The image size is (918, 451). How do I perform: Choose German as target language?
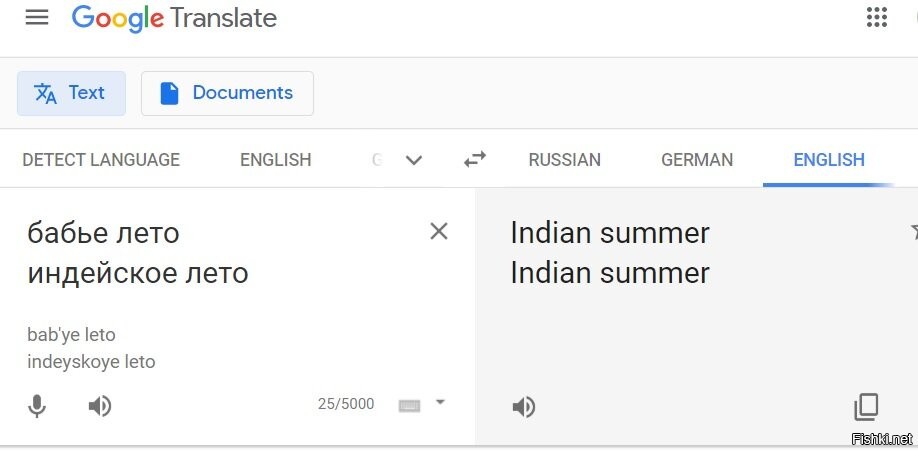coord(697,160)
